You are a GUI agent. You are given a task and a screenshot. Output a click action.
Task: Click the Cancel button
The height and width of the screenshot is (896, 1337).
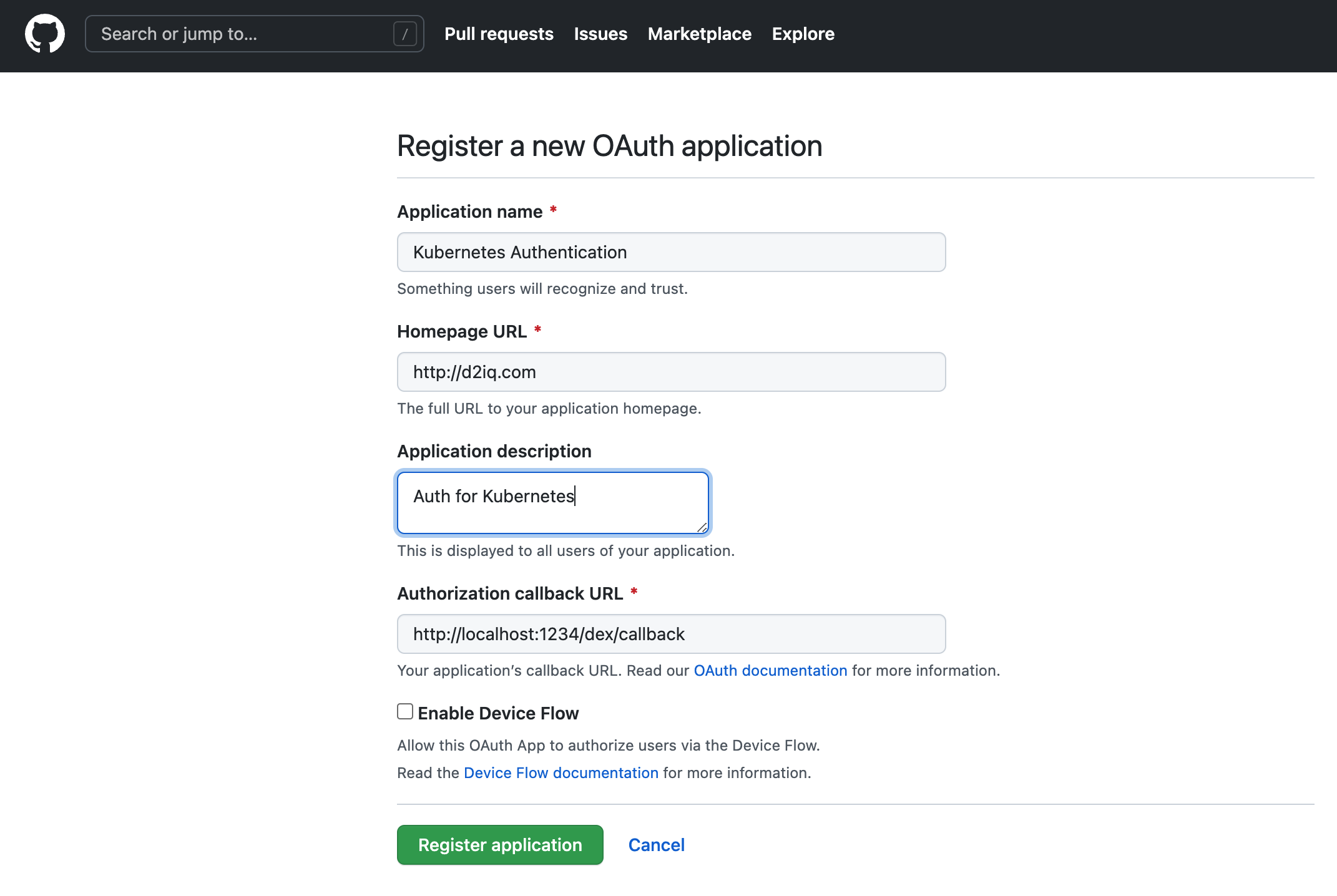pyautogui.click(x=656, y=845)
